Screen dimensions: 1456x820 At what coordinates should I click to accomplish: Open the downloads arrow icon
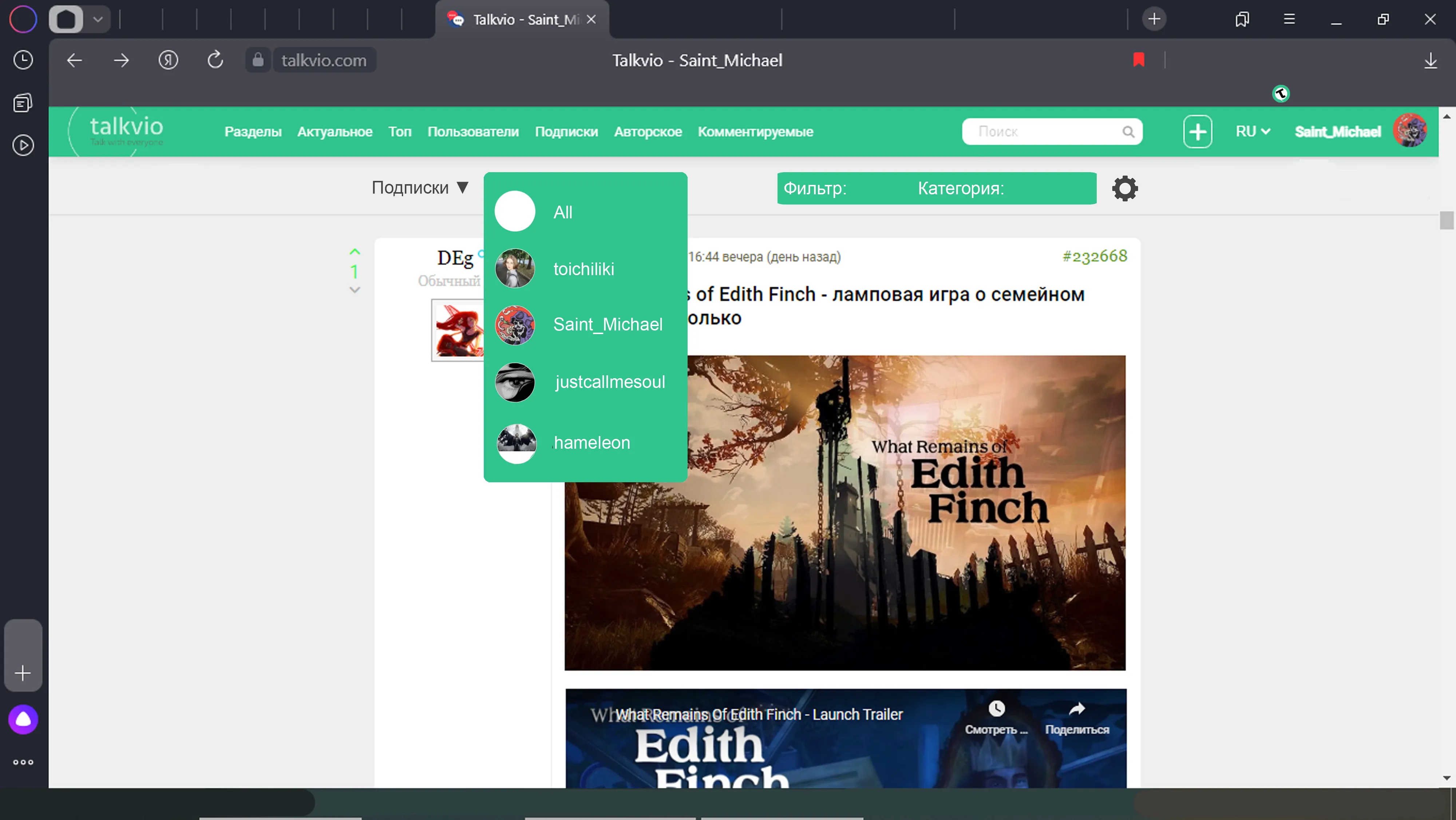point(1431,60)
